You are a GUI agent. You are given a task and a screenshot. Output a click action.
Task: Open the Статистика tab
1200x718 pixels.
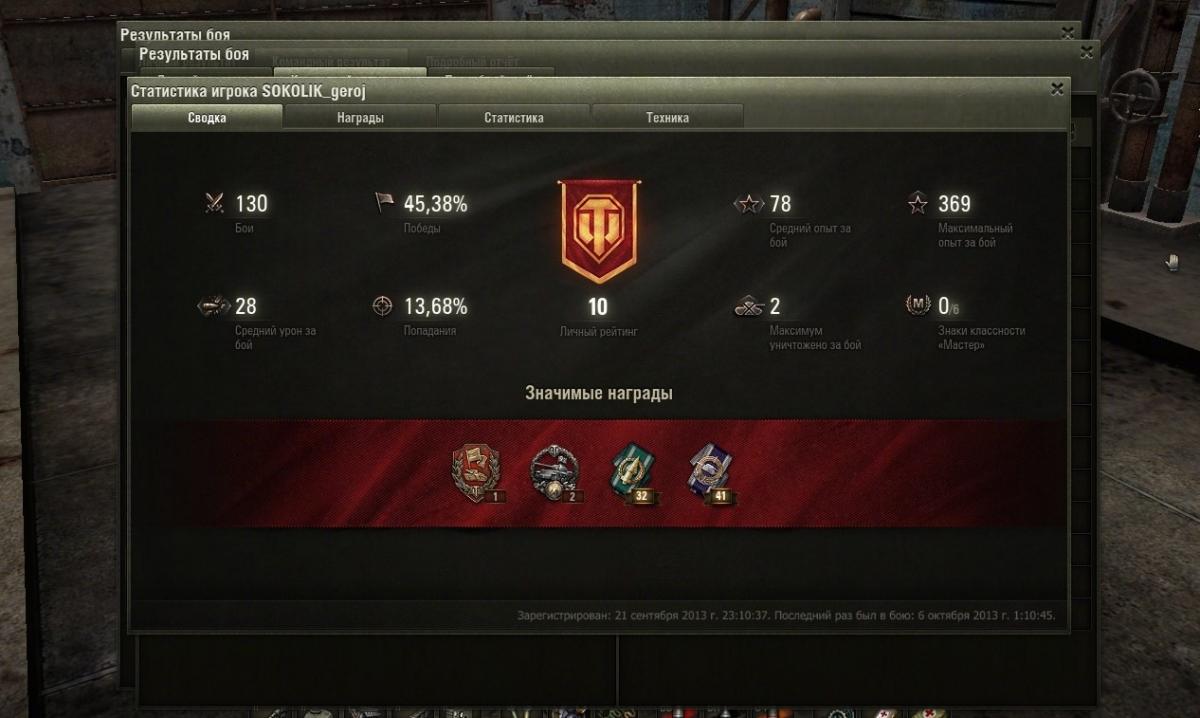tap(514, 117)
